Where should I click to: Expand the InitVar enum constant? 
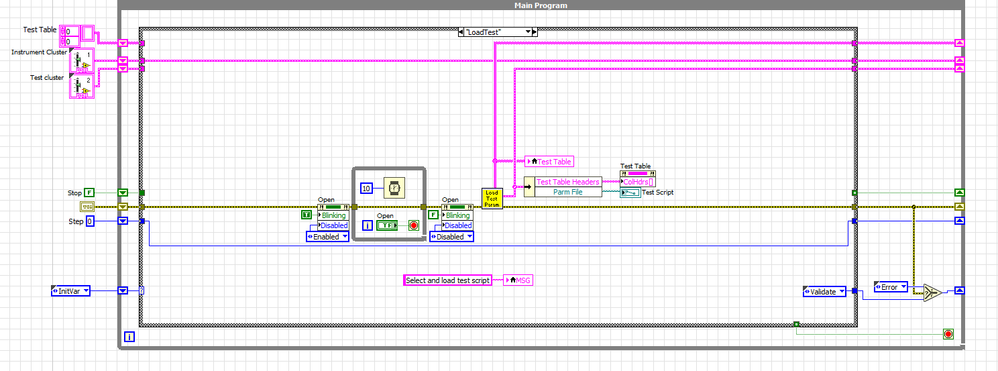point(71,291)
